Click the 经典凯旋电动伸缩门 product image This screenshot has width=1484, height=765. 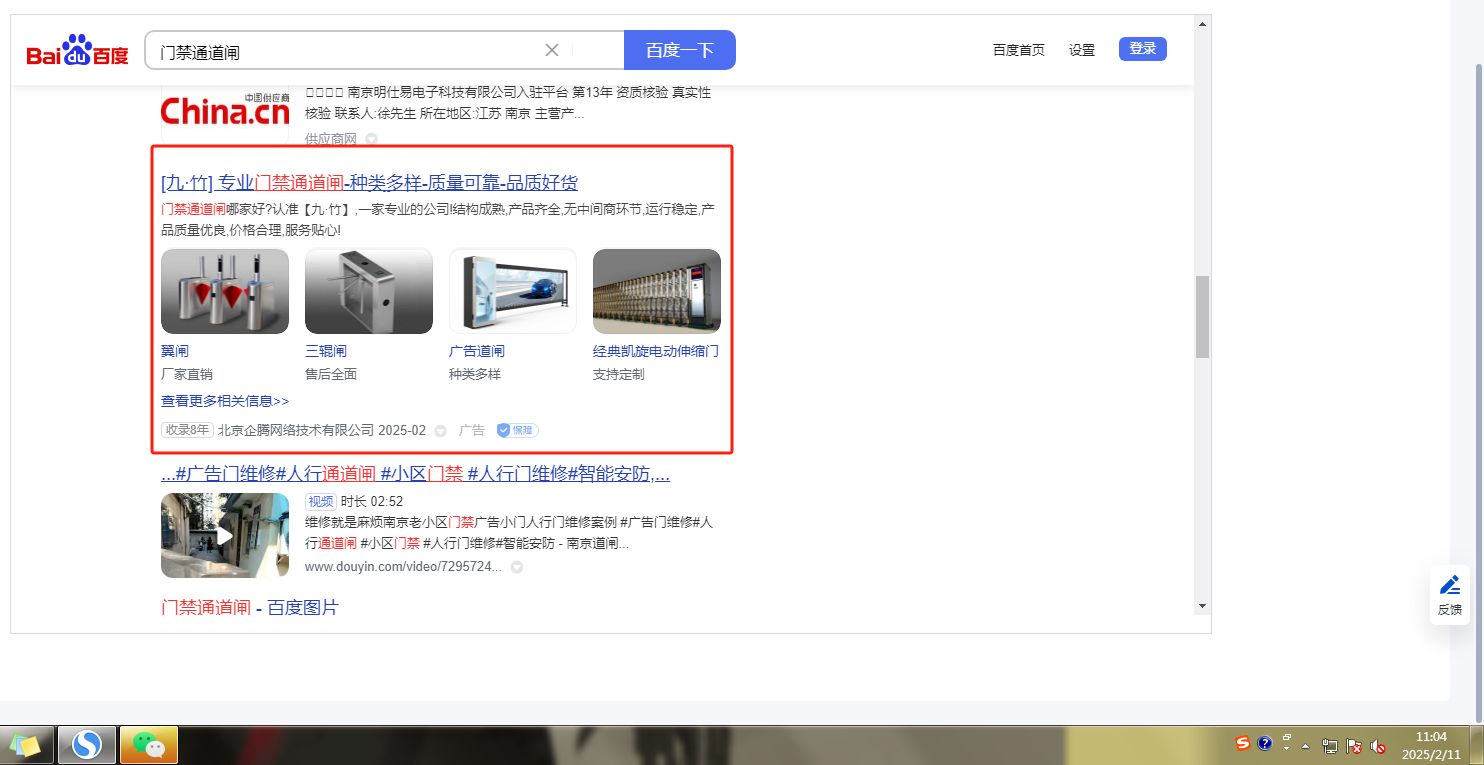(657, 291)
